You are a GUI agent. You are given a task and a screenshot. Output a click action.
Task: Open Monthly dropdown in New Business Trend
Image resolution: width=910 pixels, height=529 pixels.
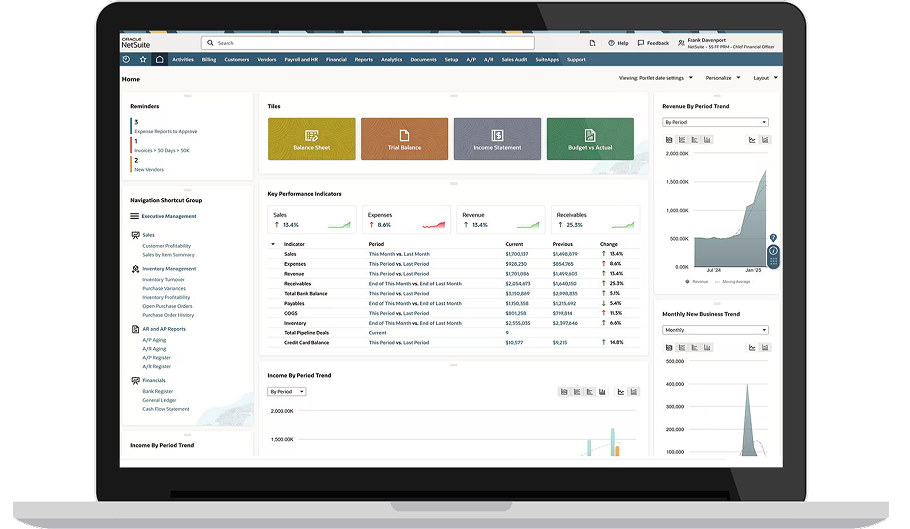[x=715, y=330]
